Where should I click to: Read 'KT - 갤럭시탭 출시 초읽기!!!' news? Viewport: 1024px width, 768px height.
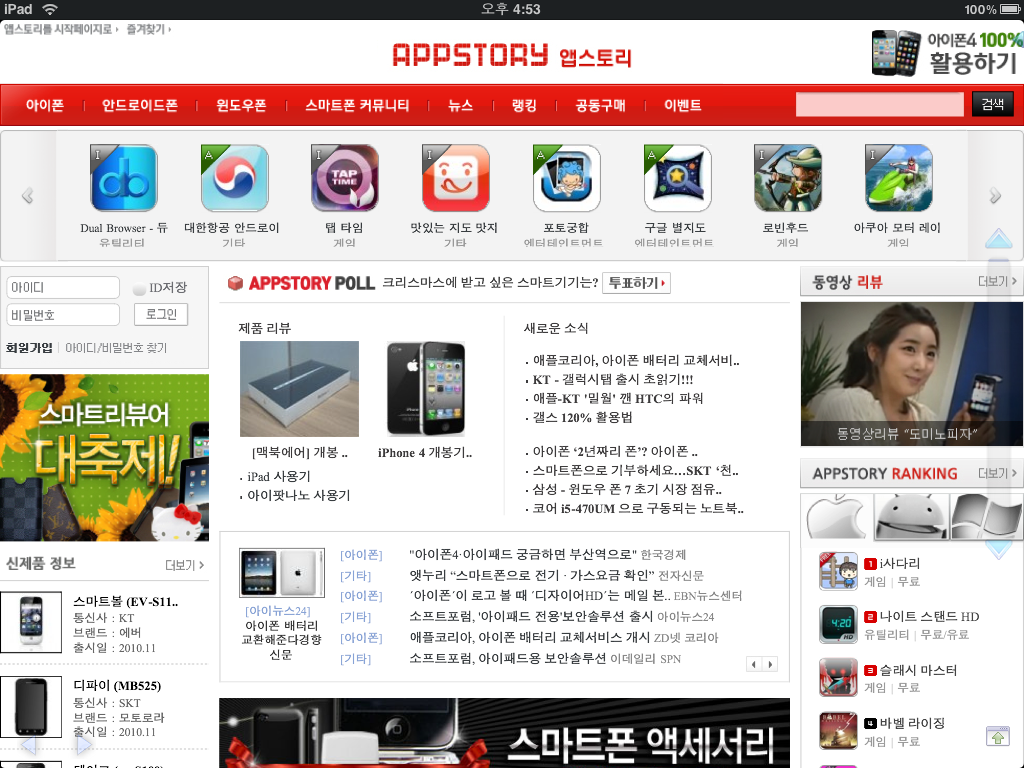click(x=613, y=379)
